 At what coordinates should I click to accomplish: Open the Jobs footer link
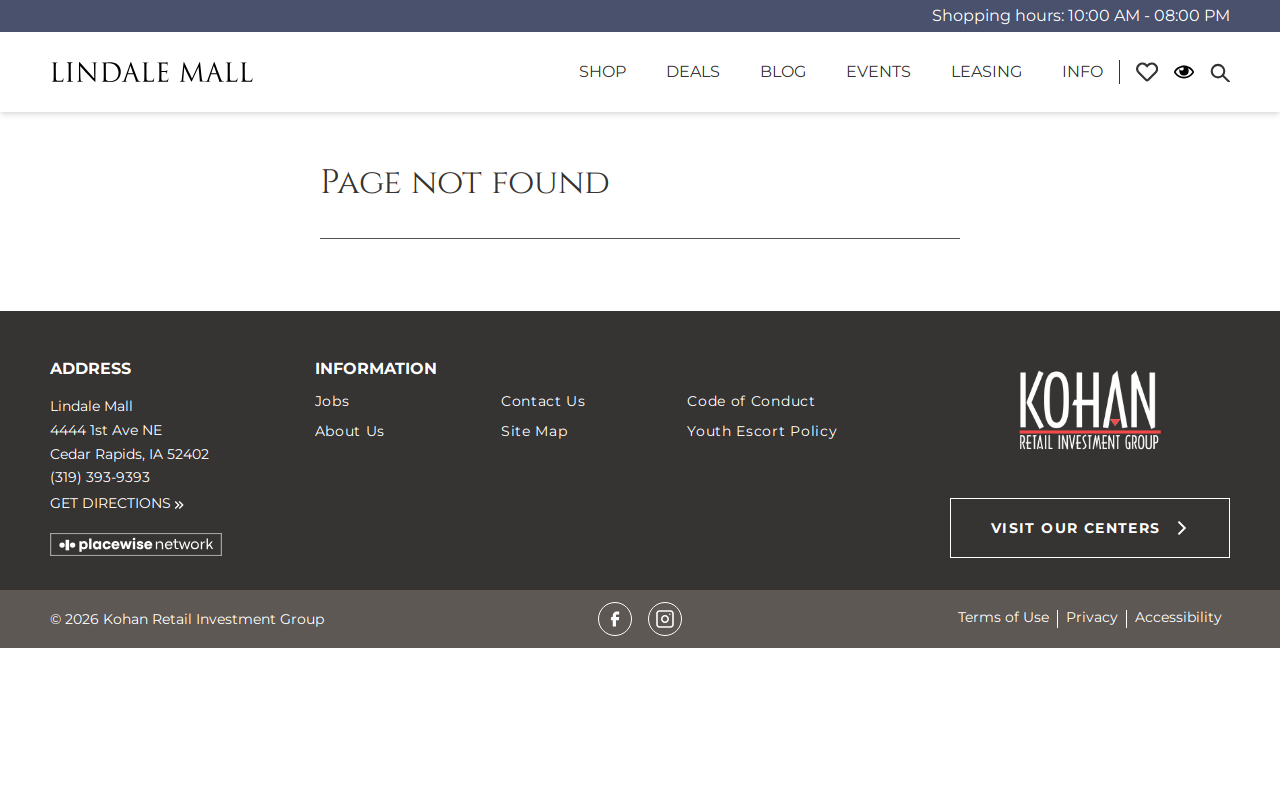point(332,401)
